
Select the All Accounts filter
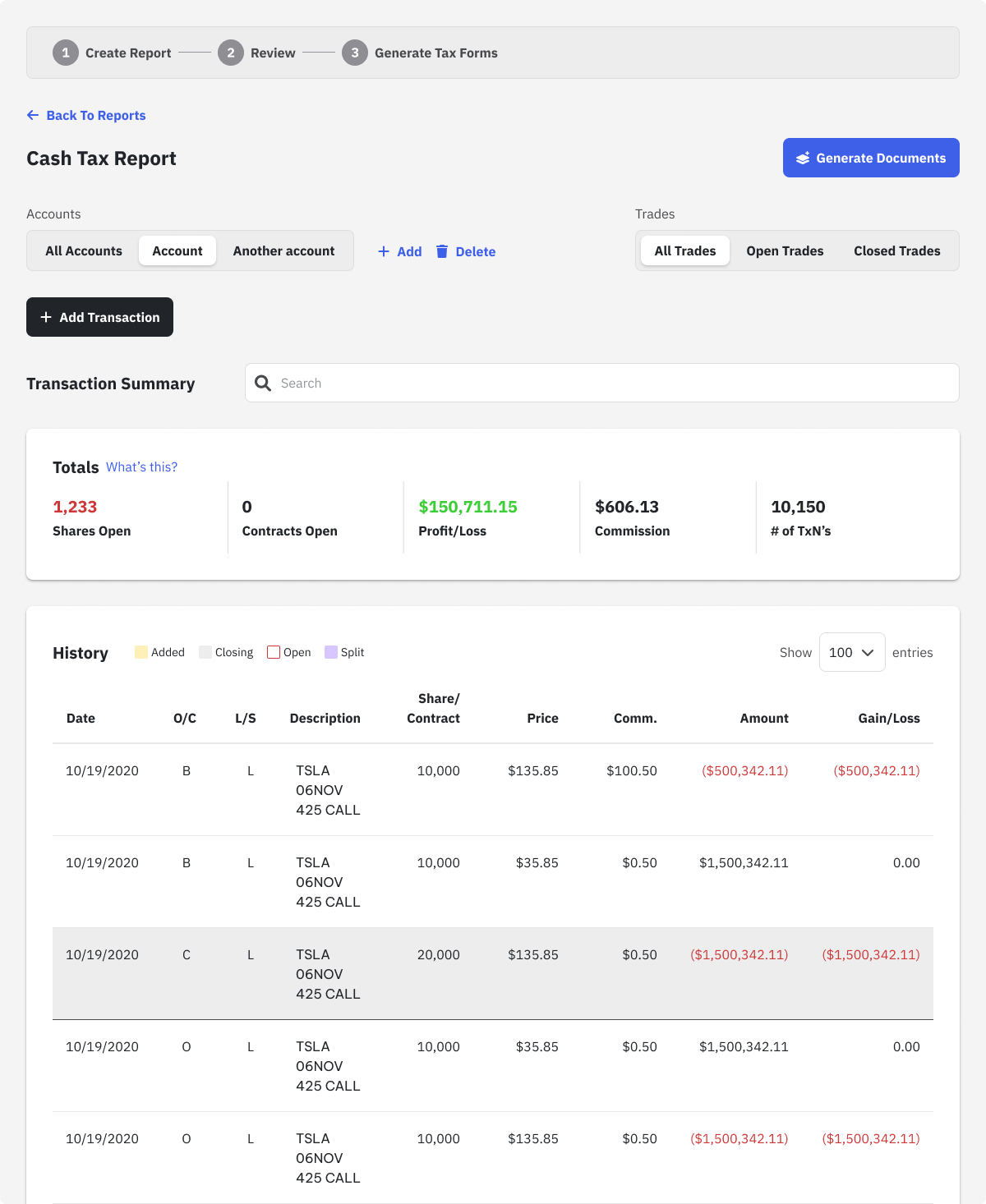click(84, 250)
